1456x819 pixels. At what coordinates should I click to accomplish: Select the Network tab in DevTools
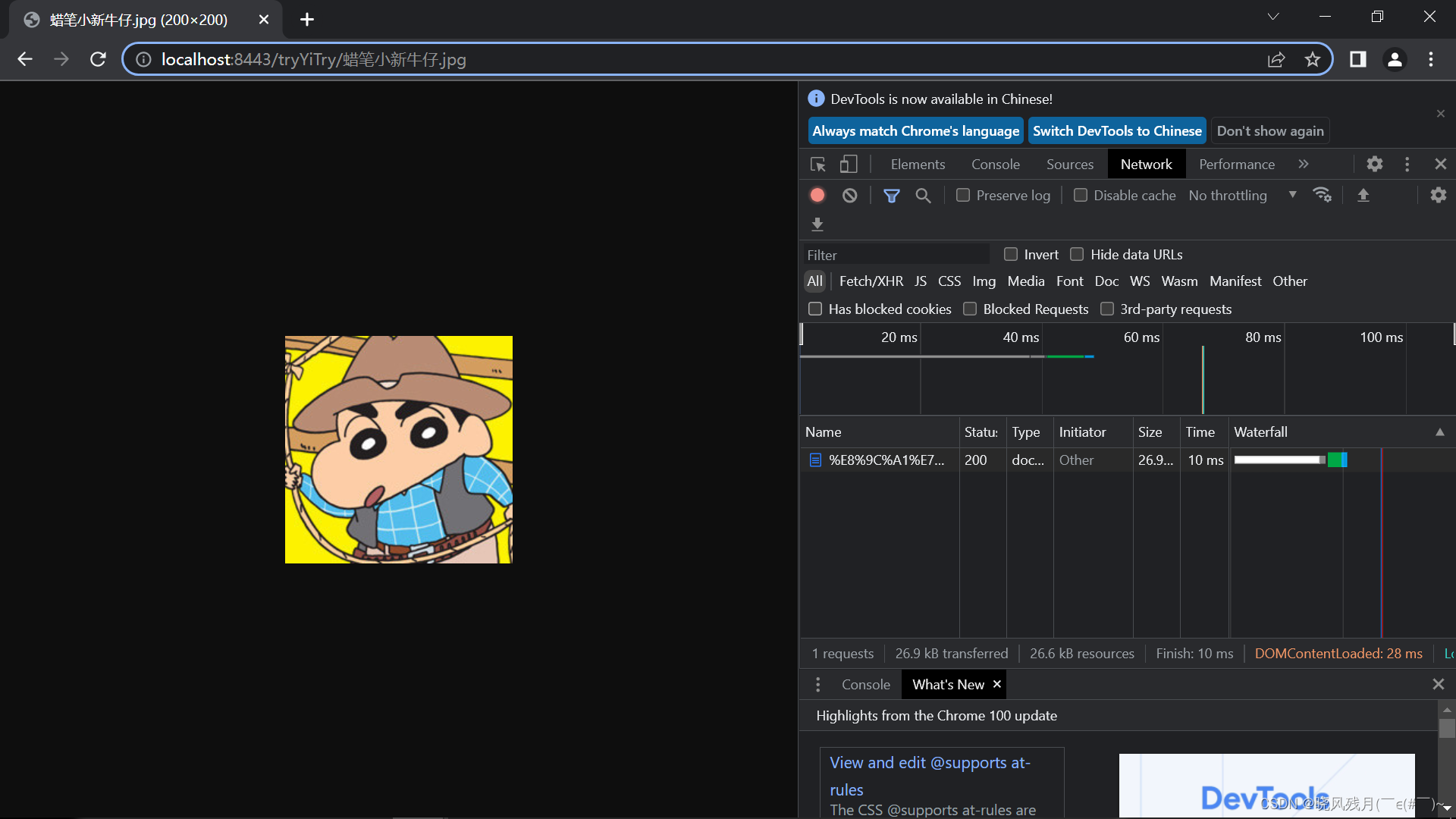point(1146,164)
